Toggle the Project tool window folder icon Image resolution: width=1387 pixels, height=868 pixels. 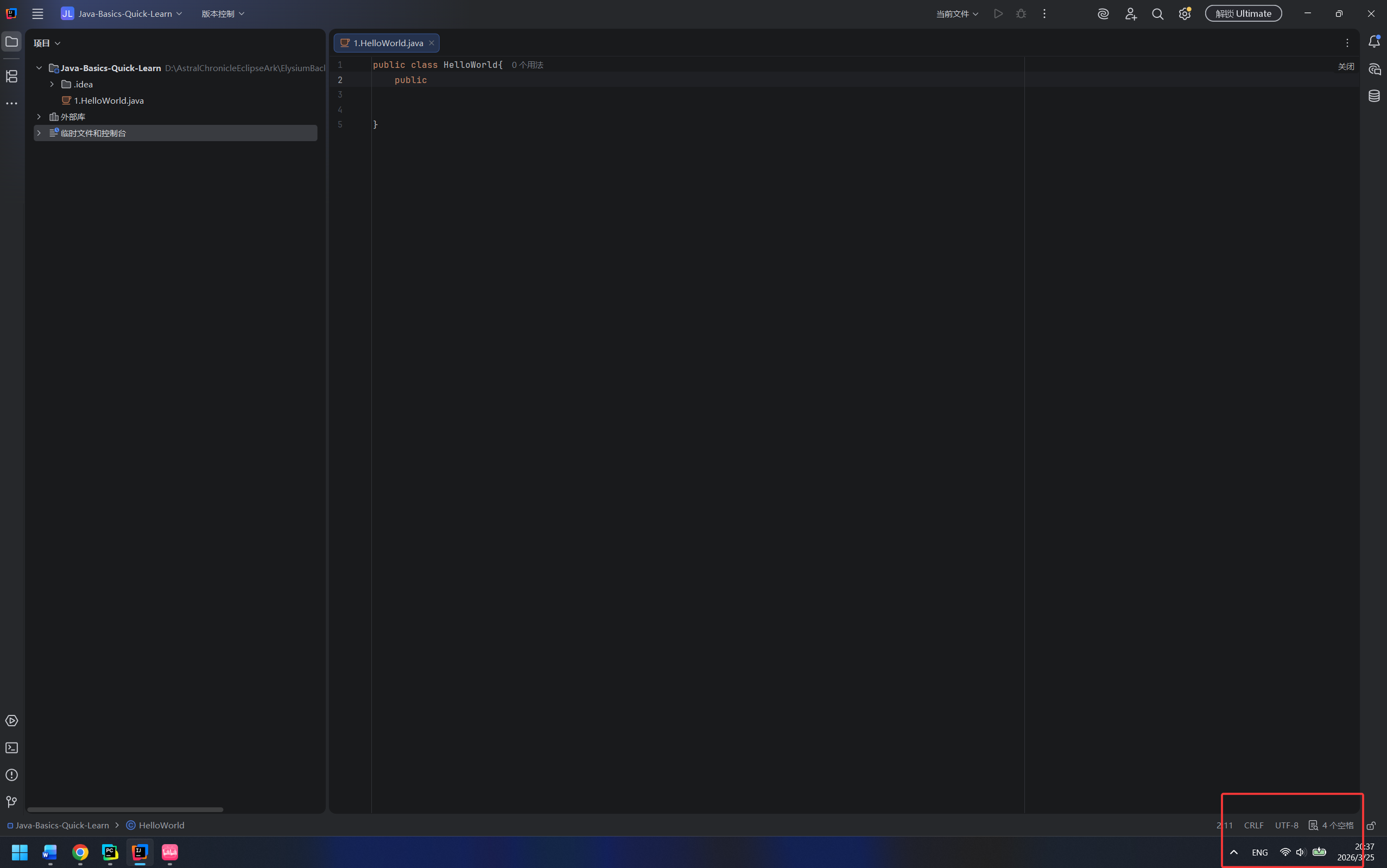click(11, 42)
